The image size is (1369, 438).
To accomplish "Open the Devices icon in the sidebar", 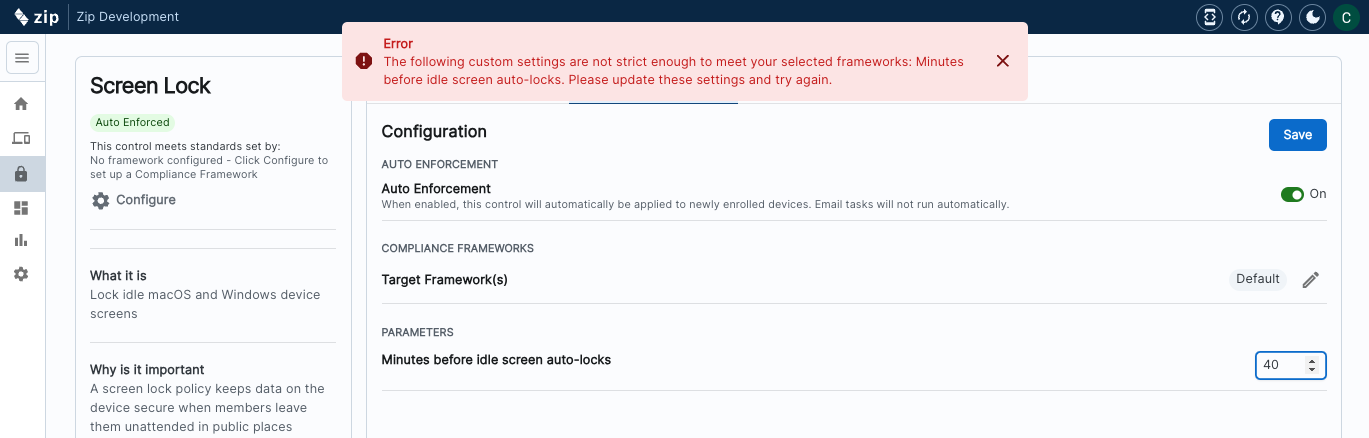I will pos(21,138).
